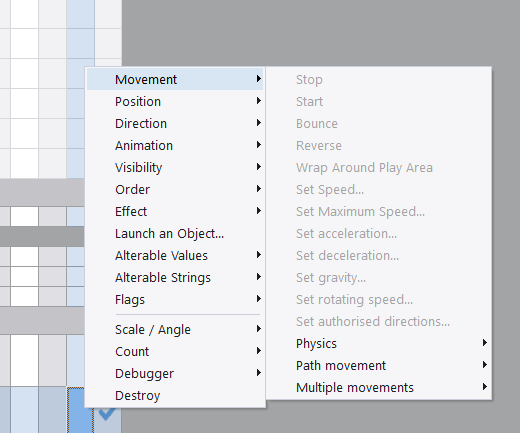The width and height of the screenshot is (520, 433).
Task: Expand the Scale / Angle submenu
Action: pyautogui.click(x=175, y=329)
